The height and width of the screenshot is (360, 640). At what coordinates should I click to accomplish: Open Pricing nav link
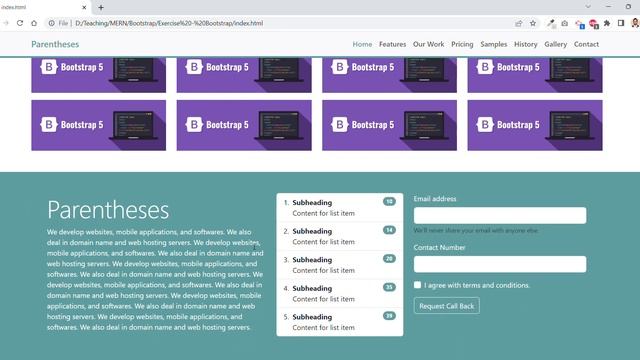(462, 44)
